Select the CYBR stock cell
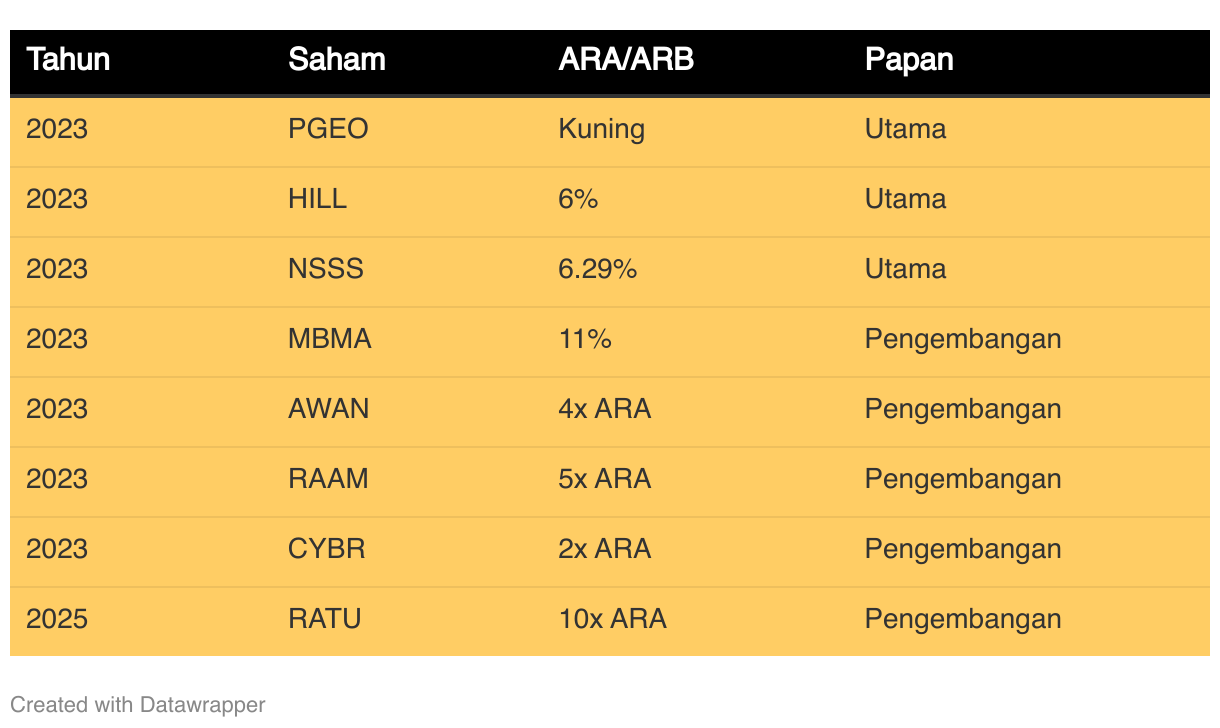1220x728 pixels. click(x=326, y=549)
